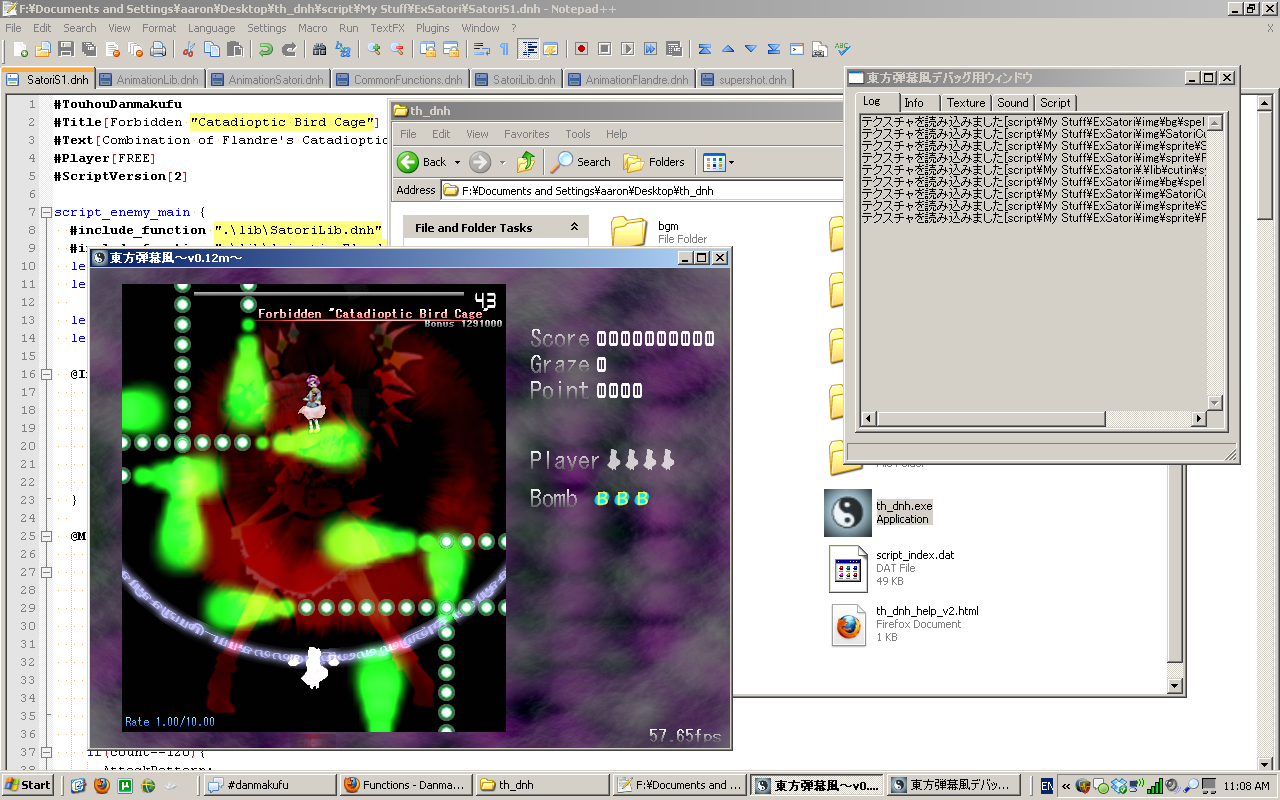
Task: Click the Open file toolbar icon
Action: tap(43, 48)
